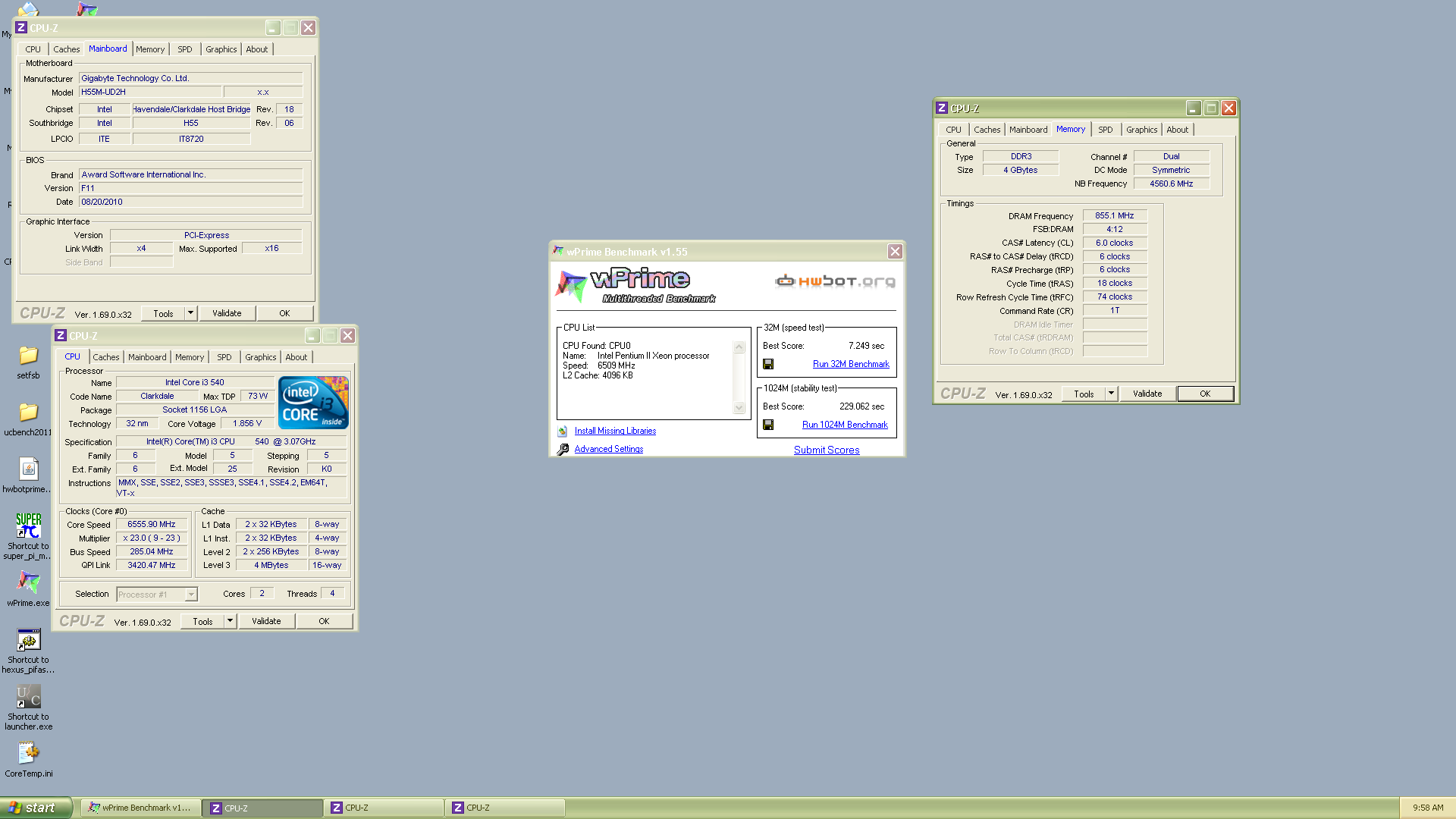The height and width of the screenshot is (819, 1456).
Task: Click the DRAM Frequency 855.1 MHz field
Action: (1115, 216)
